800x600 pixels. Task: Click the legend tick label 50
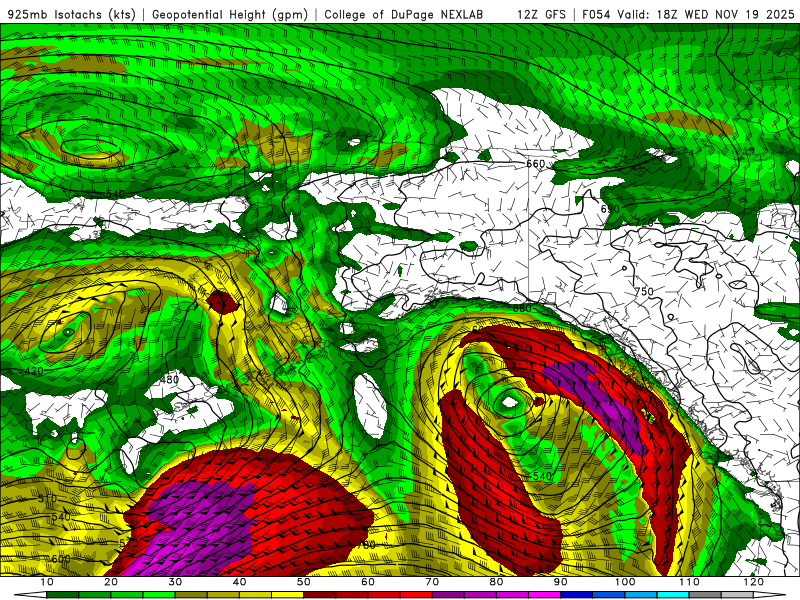click(x=304, y=582)
